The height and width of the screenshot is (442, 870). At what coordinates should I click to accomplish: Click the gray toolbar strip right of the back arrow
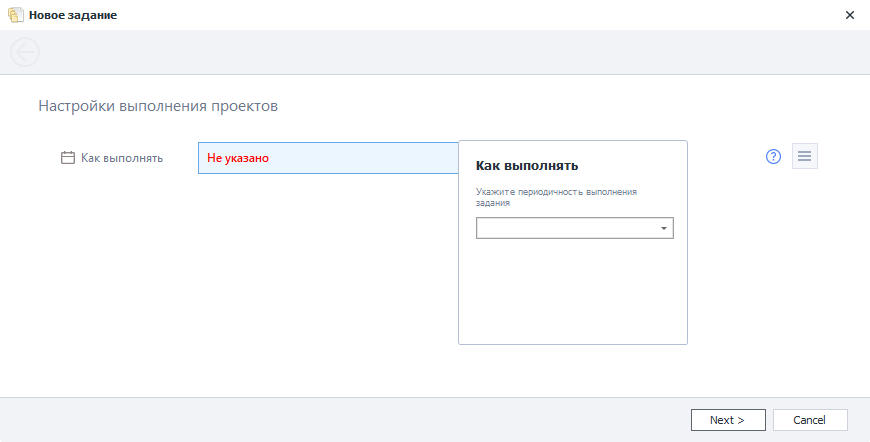tap(450, 52)
